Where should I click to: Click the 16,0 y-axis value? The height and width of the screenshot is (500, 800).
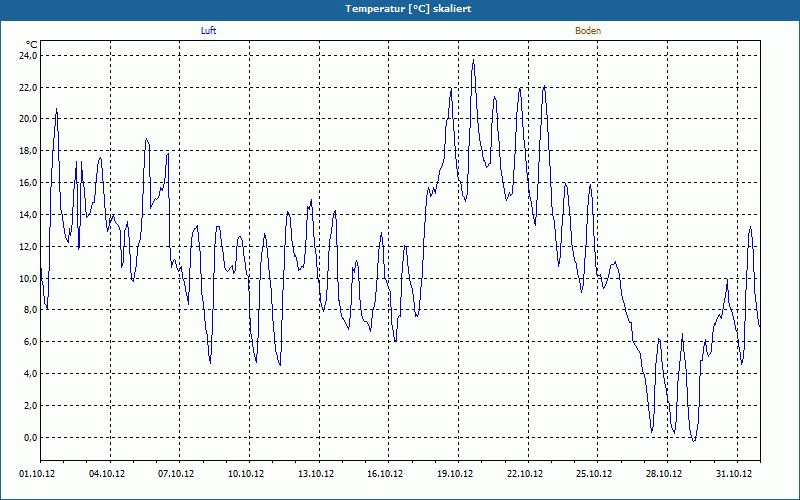[x=28, y=183]
